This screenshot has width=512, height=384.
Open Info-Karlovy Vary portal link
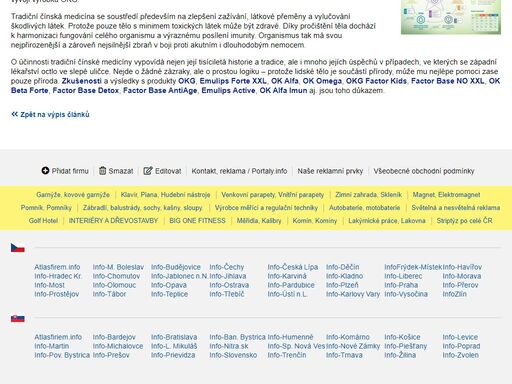(x=353, y=294)
